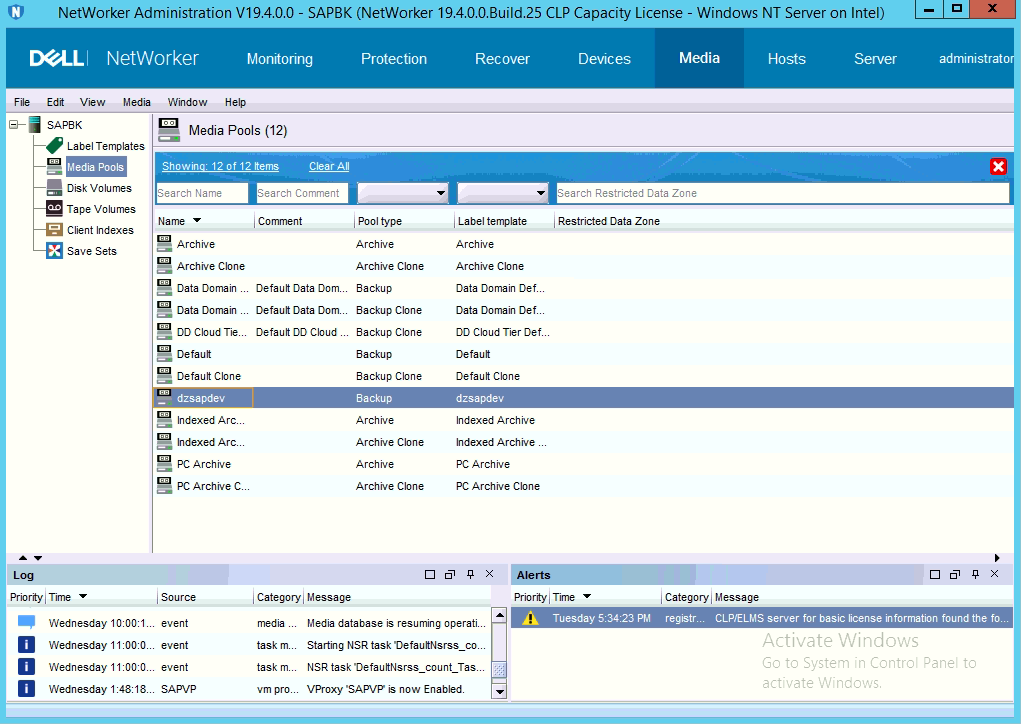Click the Save Sets icon
1021x724 pixels.
tap(54, 251)
